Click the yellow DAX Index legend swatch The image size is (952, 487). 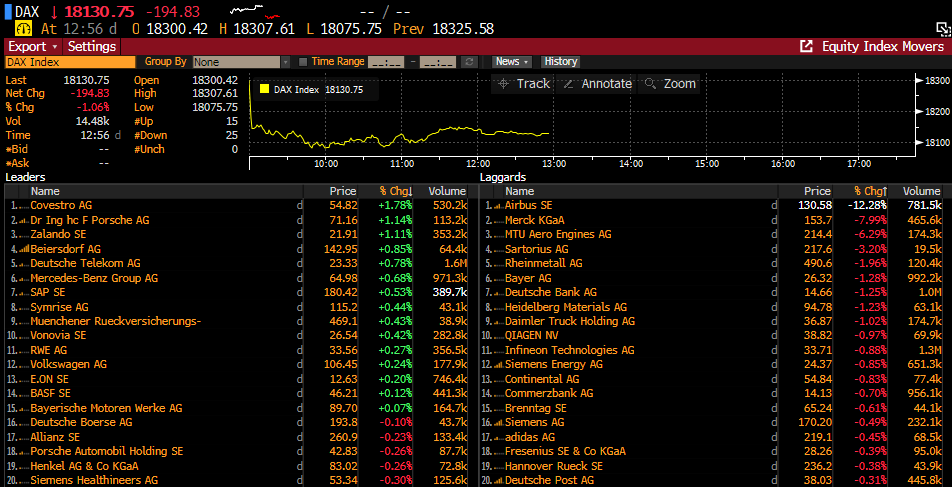click(264, 90)
